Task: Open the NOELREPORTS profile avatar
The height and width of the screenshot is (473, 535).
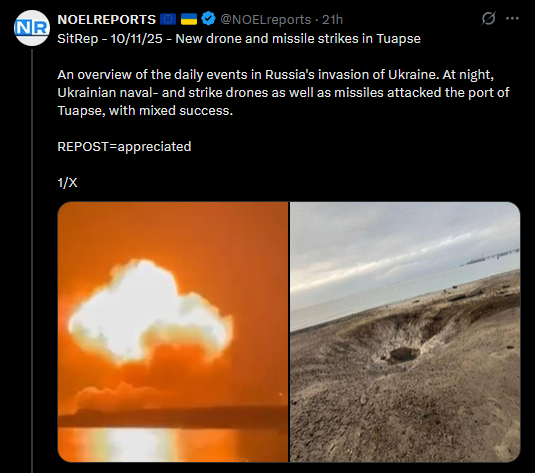Action: pos(32,28)
